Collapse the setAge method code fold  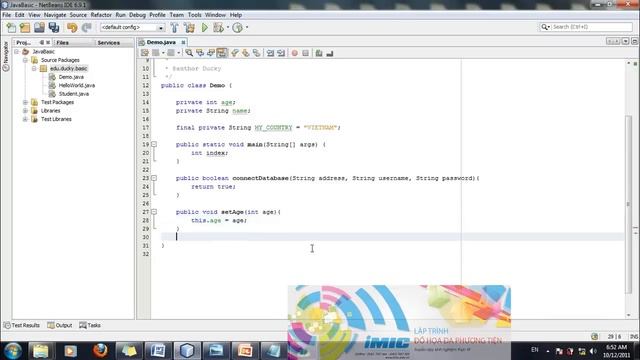pos(154,212)
